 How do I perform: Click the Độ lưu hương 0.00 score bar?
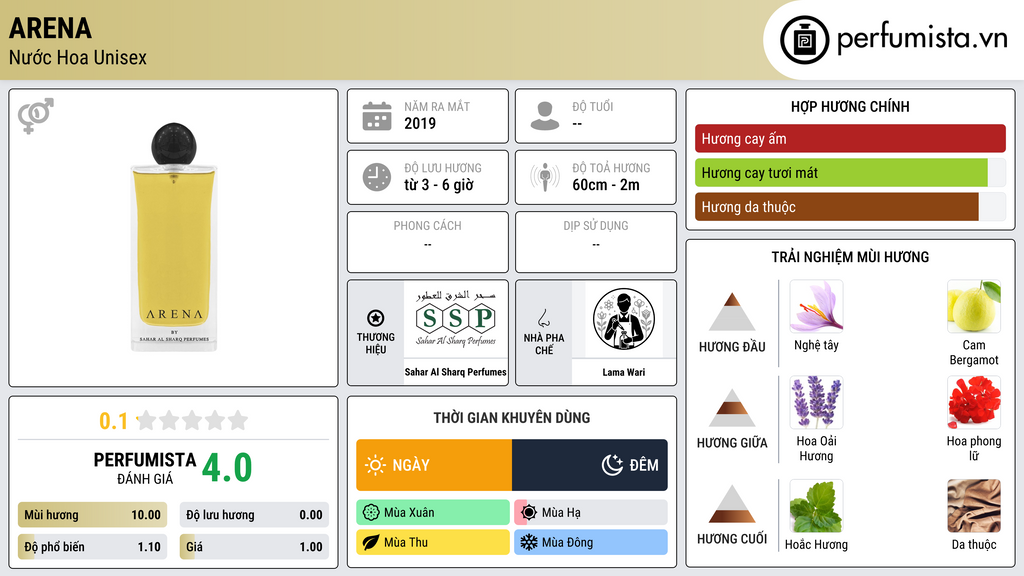254,515
